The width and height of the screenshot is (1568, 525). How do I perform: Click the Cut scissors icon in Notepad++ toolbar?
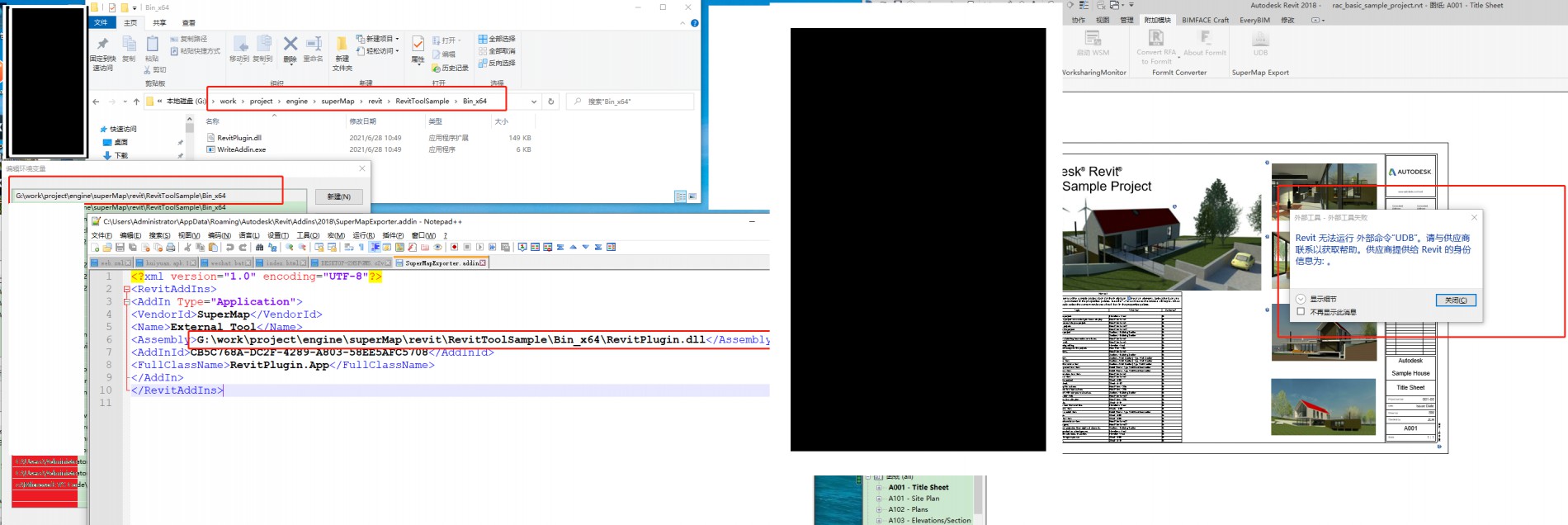[187, 247]
